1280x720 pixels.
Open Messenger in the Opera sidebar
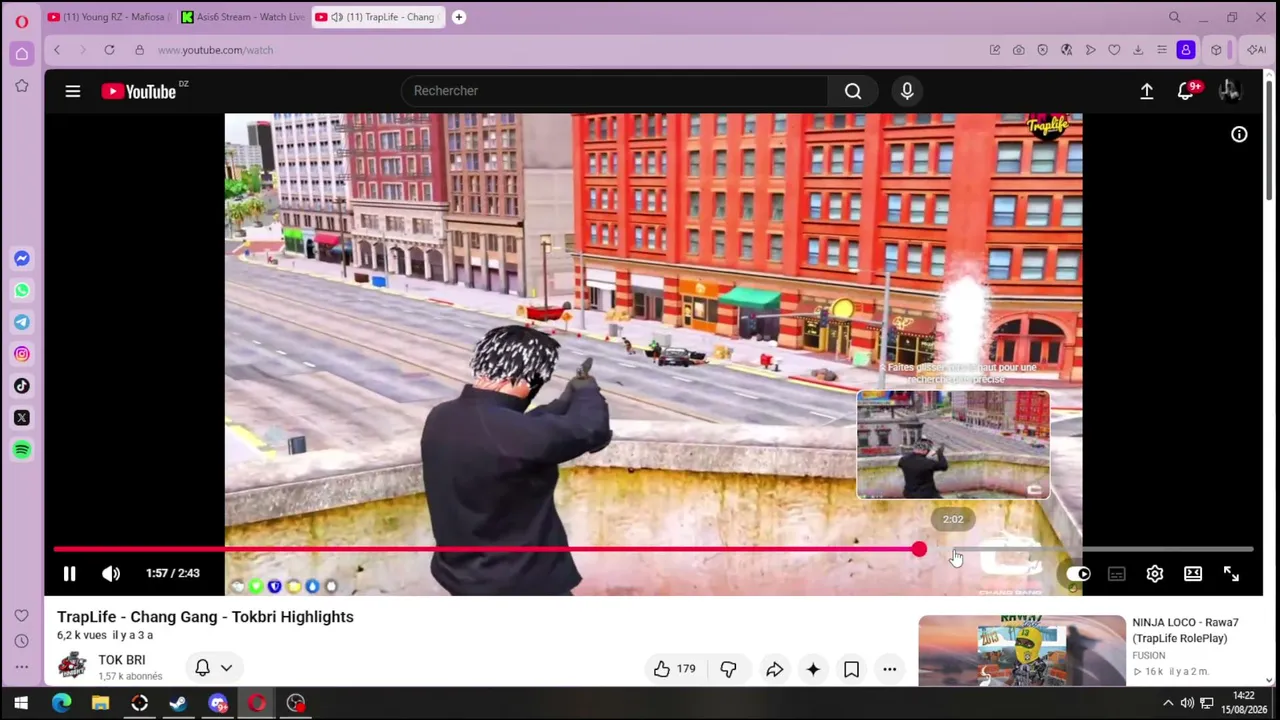tap(21, 259)
